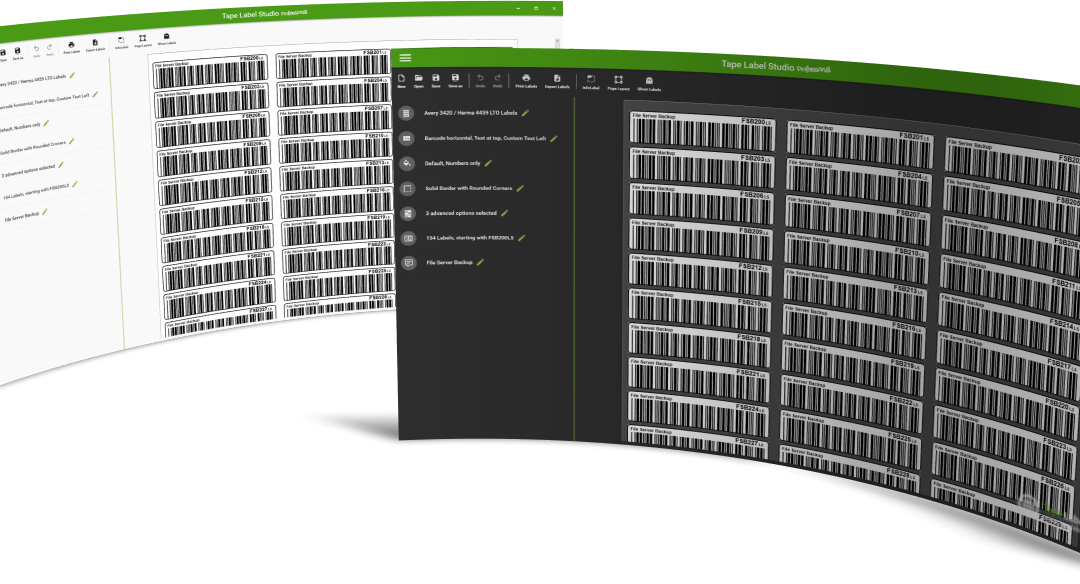Open InfoLabel from the light window toolbar
Image resolution: width=1080 pixels, height=584 pixels.
pyautogui.click(x=121, y=43)
